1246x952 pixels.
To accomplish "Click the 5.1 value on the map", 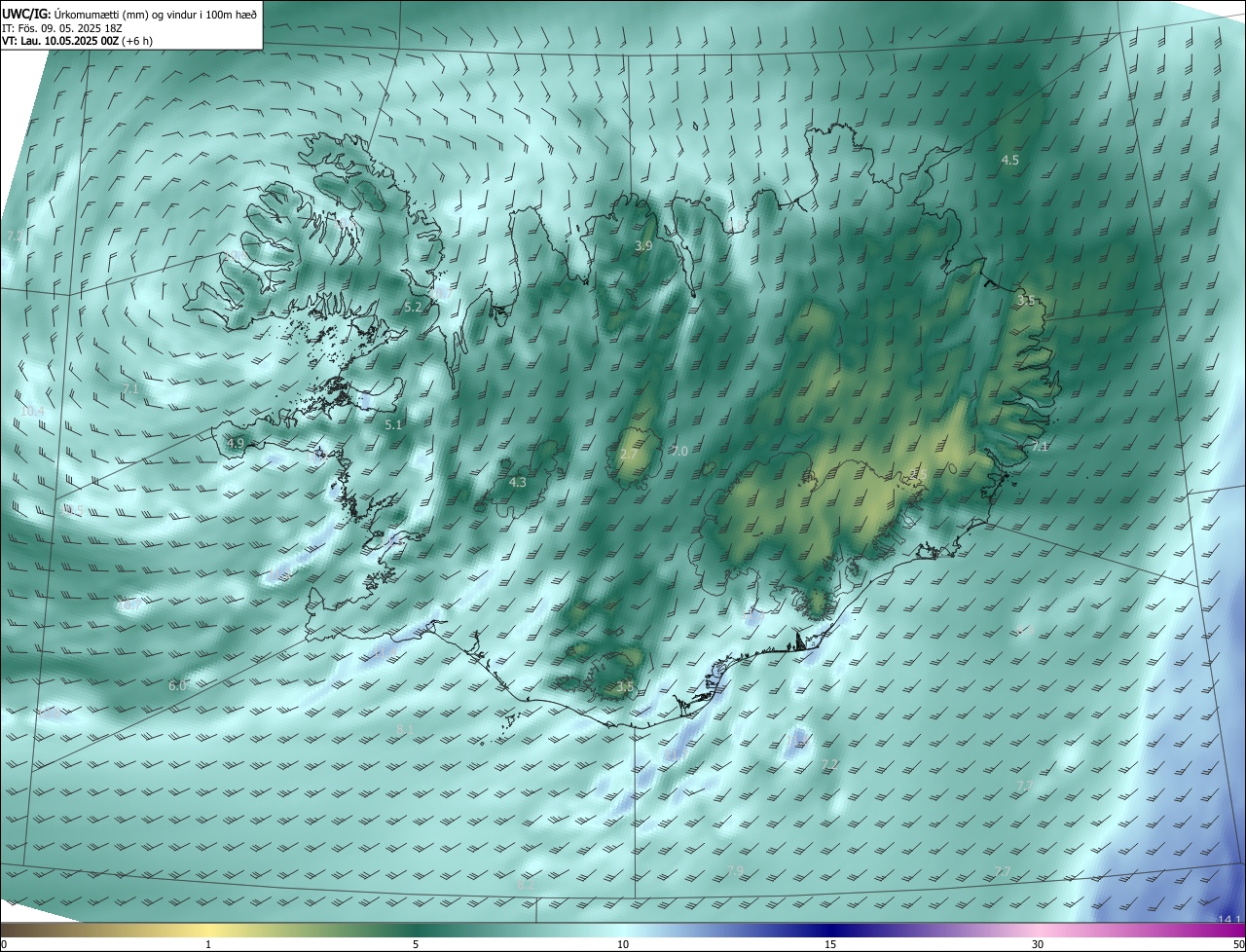I will coord(393,425).
